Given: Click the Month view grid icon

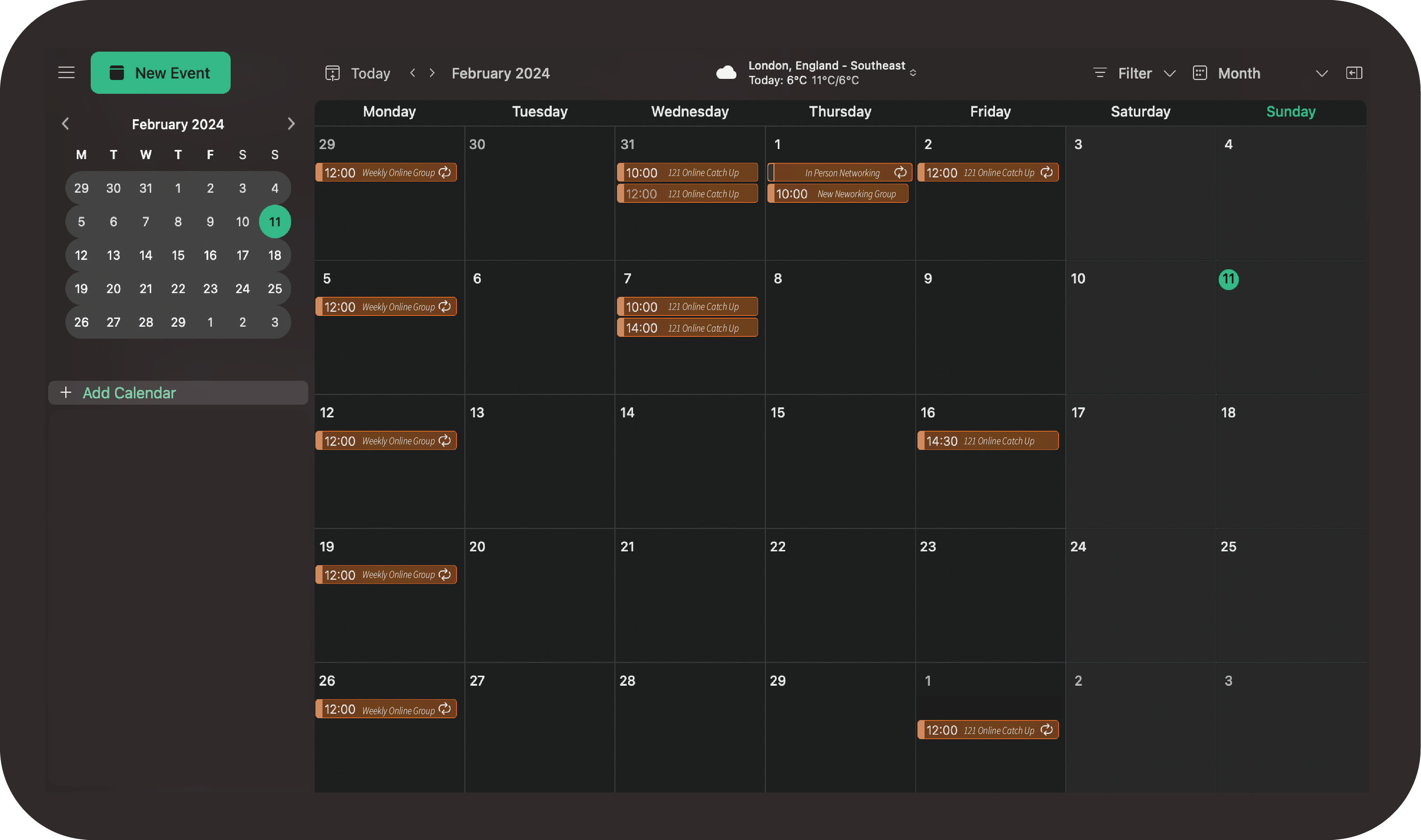Looking at the screenshot, I should 1200,73.
